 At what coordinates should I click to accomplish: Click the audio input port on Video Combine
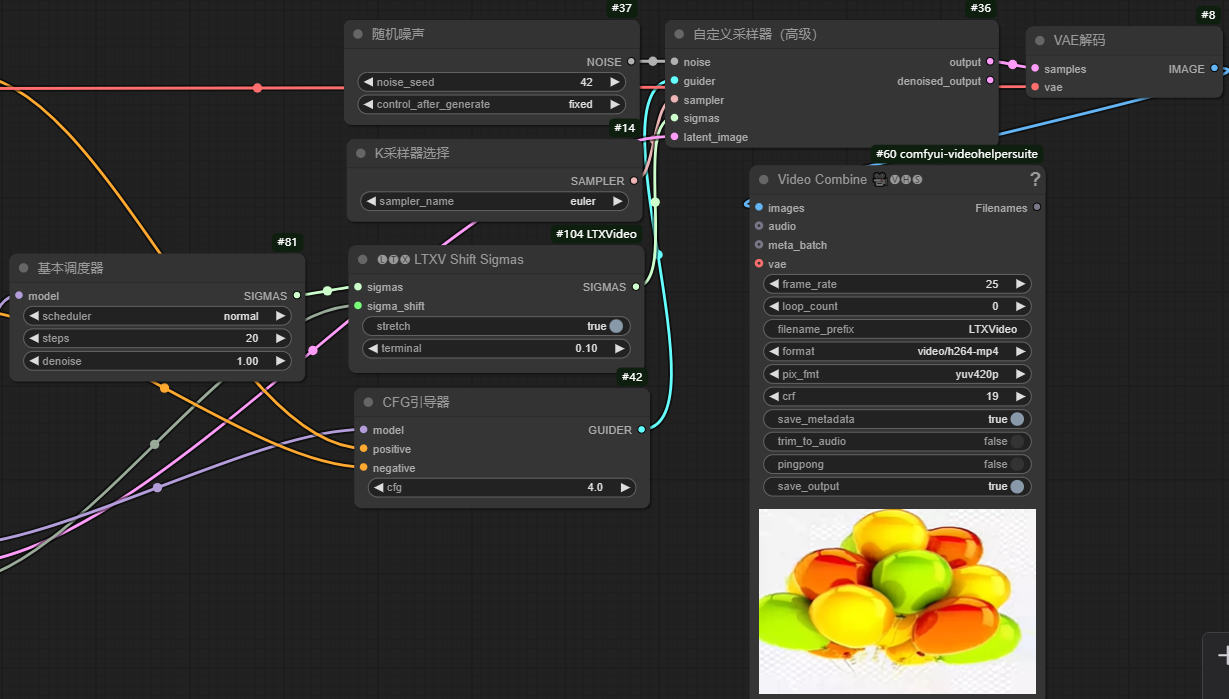pos(759,226)
